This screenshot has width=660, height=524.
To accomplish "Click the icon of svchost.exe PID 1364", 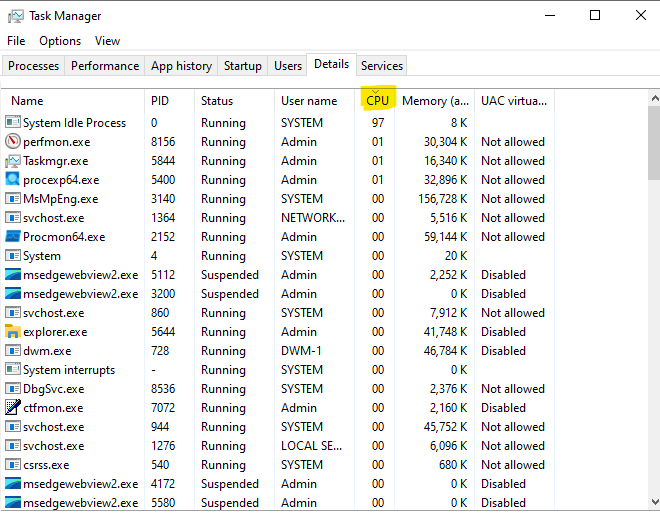I will 13,217.
